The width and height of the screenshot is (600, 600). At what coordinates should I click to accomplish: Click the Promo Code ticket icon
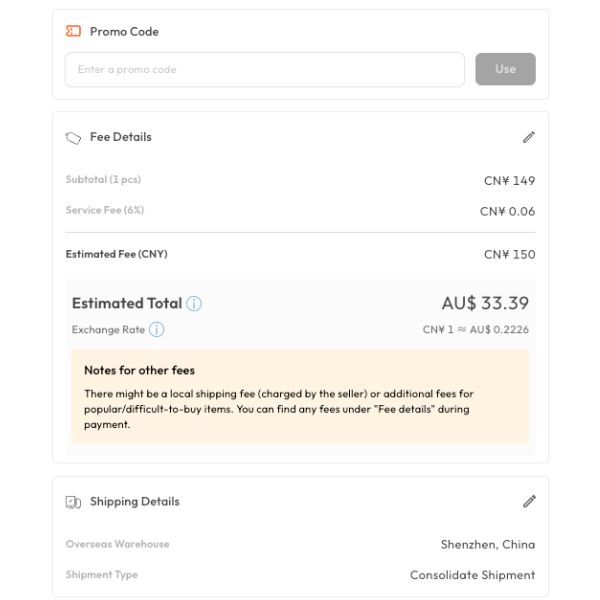[x=73, y=31]
